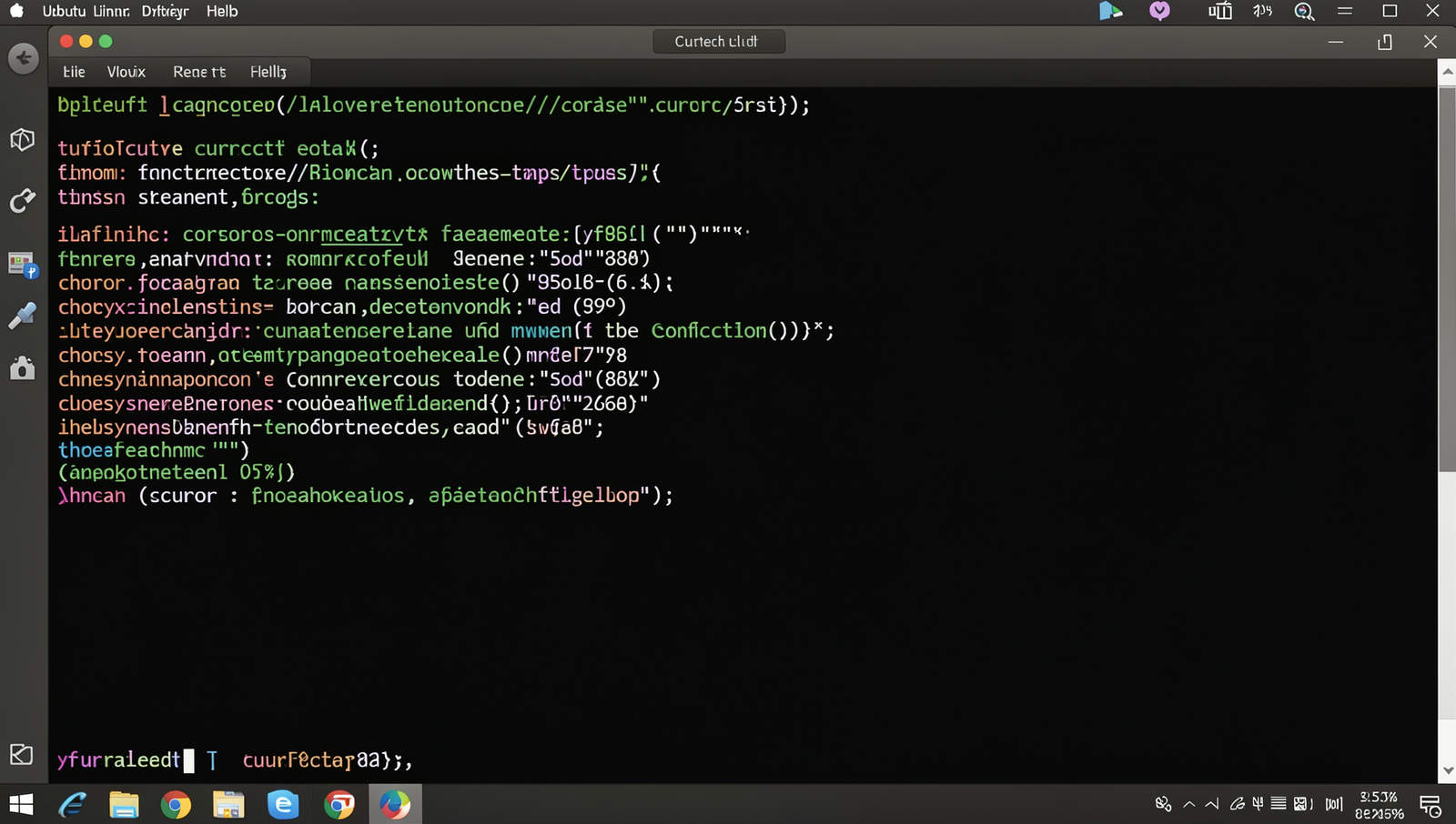Click the vertical scrollbar thumb
This screenshot has width=1456, height=824.
[x=1447, y=279]
